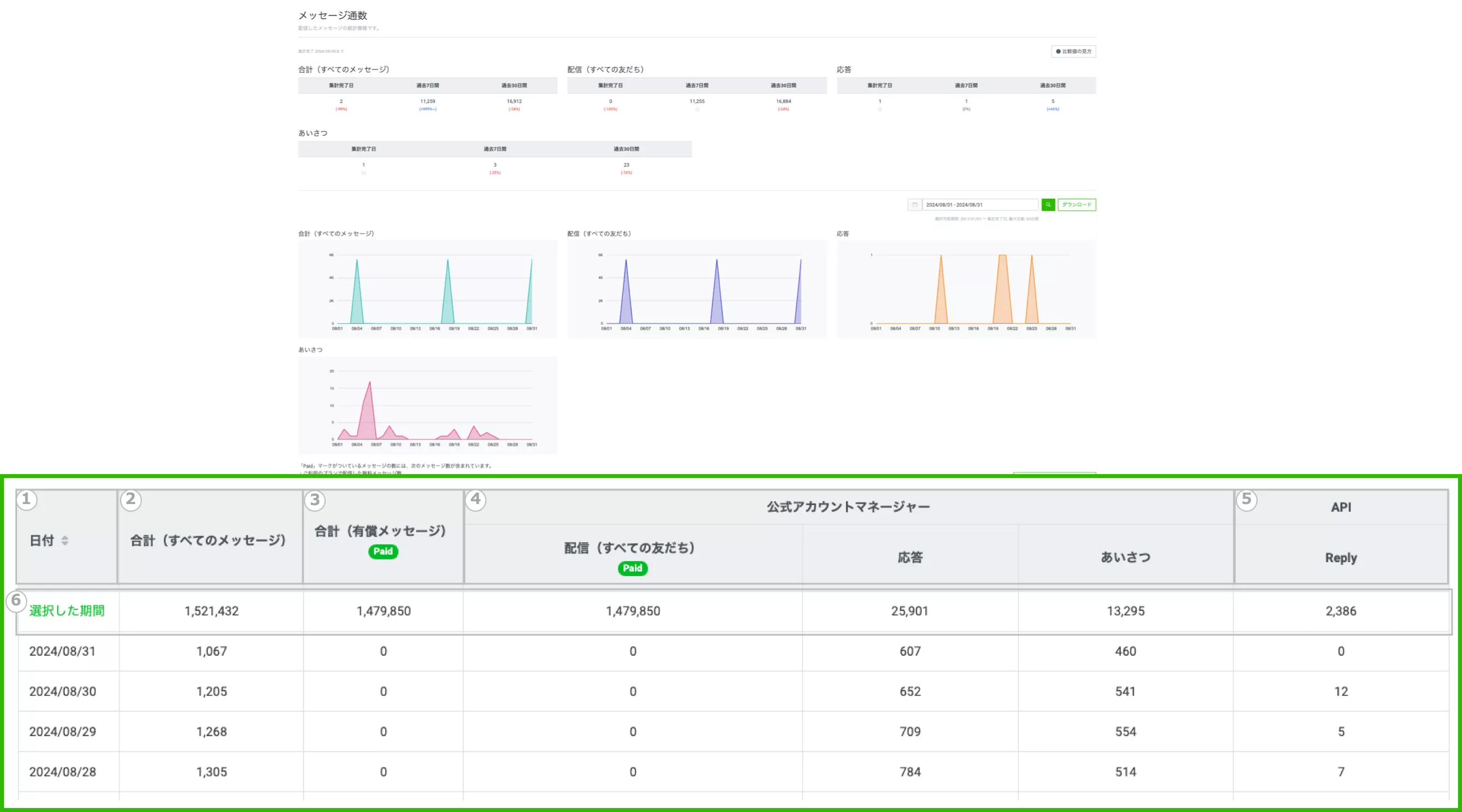Click the numbered circle 1 marker
The width and height of the screenshot is (1462, 812).
(x=26, y=500)
